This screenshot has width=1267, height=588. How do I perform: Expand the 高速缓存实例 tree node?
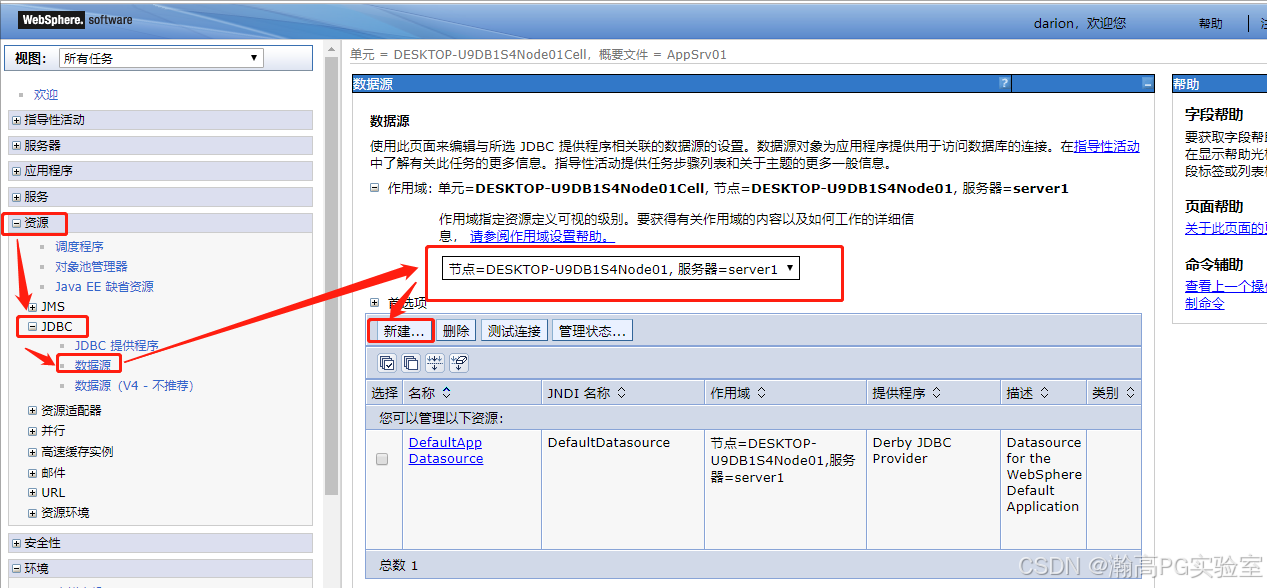pyautogui.click(x=33, y=452)
